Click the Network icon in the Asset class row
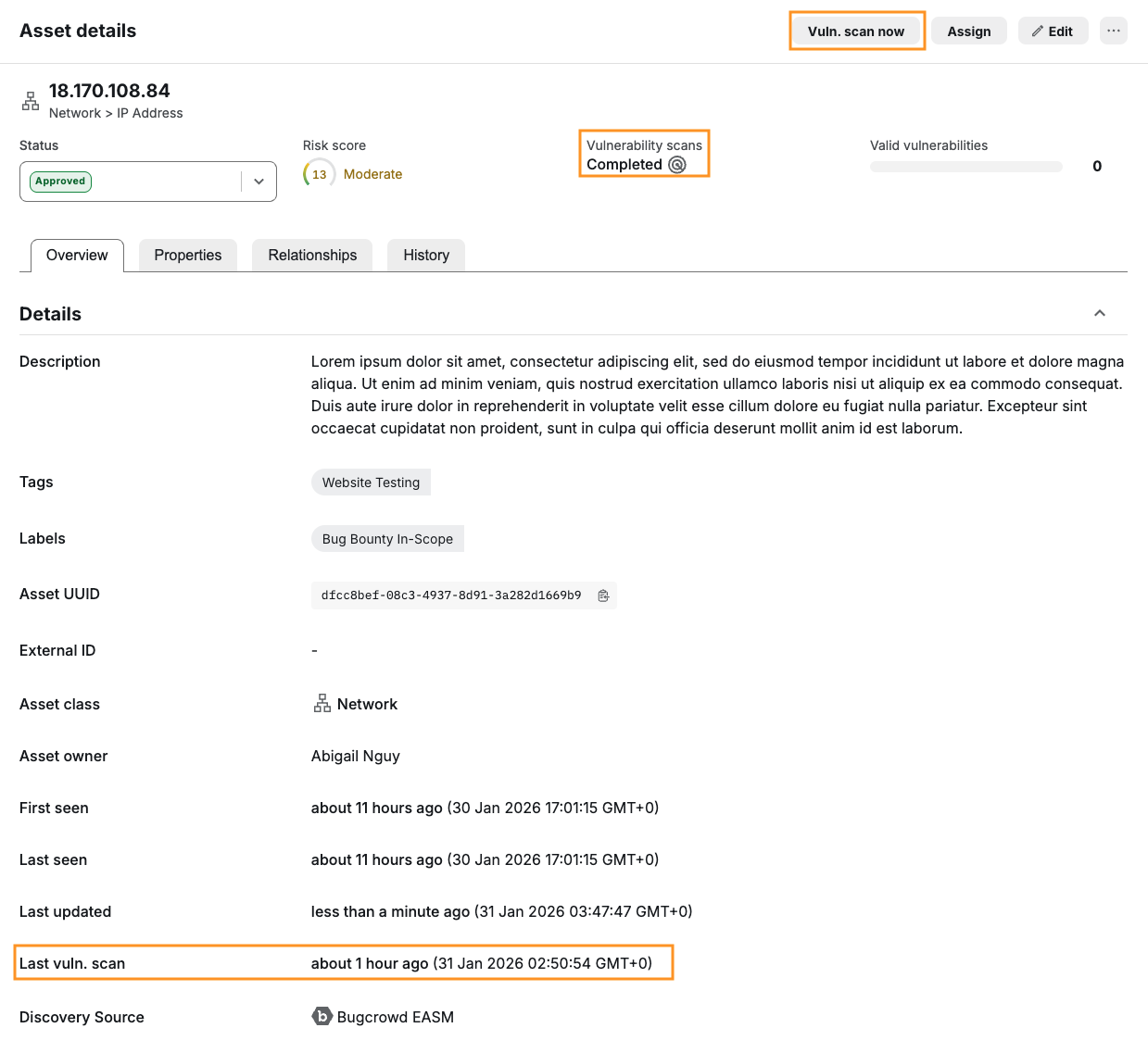Image resolution: width=1148 pixels, height=1053 pixels. pos(322,703)
